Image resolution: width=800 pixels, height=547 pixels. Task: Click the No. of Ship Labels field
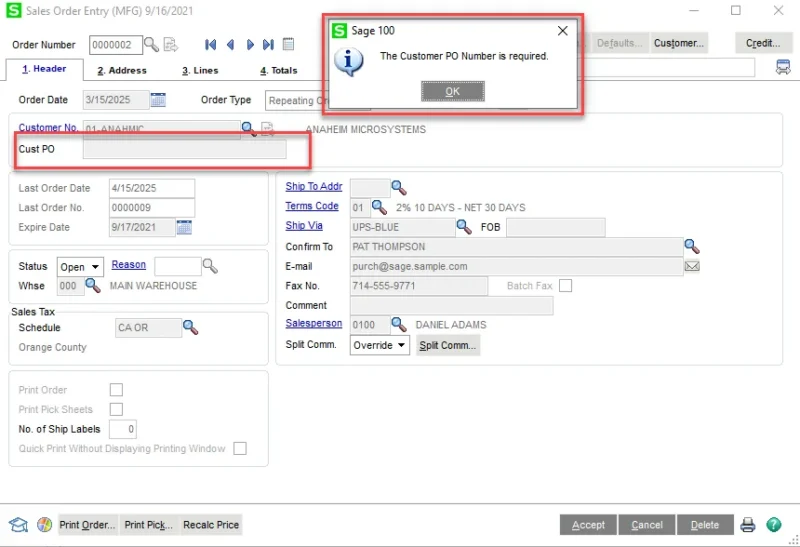tap(122, 429)
